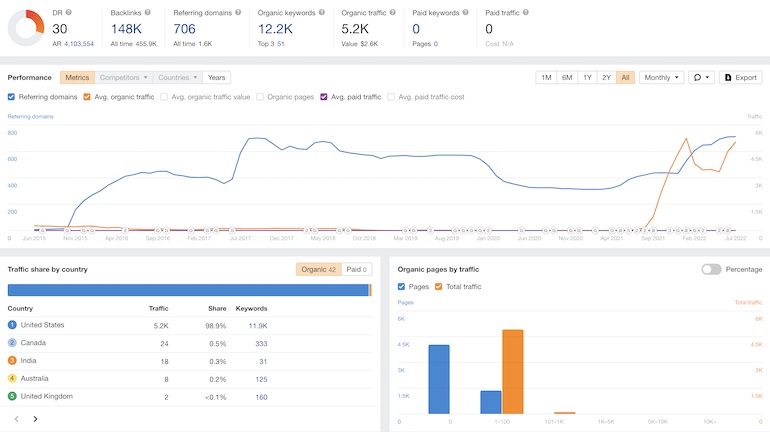Enable the Organic pages checkbox
The image size is (770, 432).
click(260, 97)
